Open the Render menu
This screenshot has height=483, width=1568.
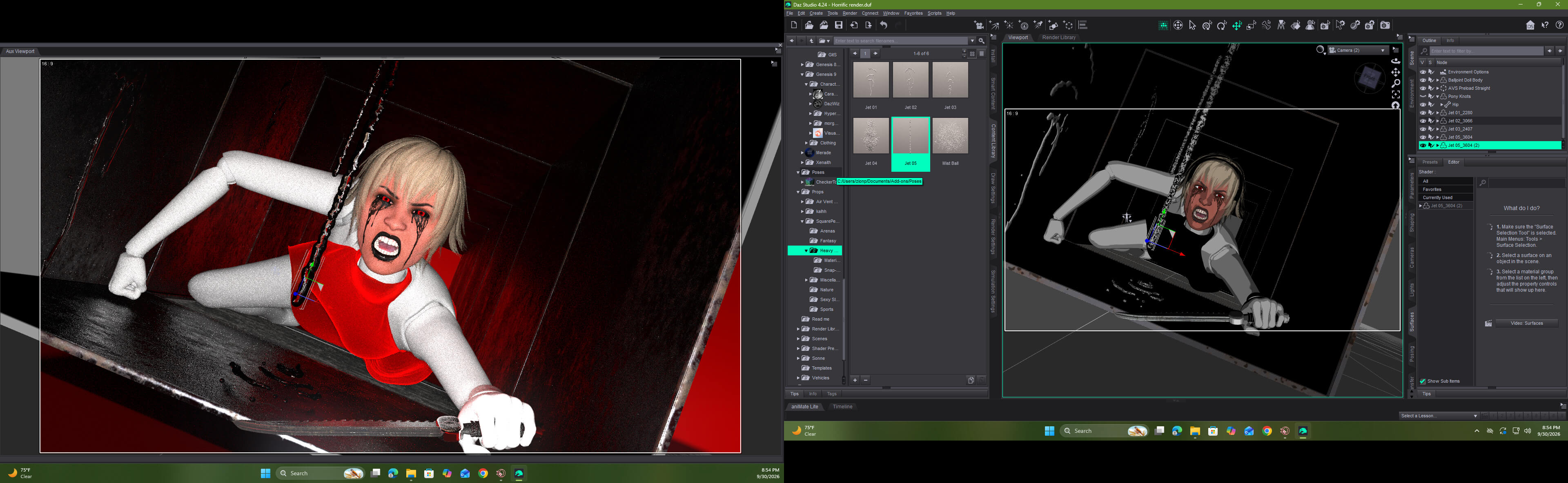[850, 13]
